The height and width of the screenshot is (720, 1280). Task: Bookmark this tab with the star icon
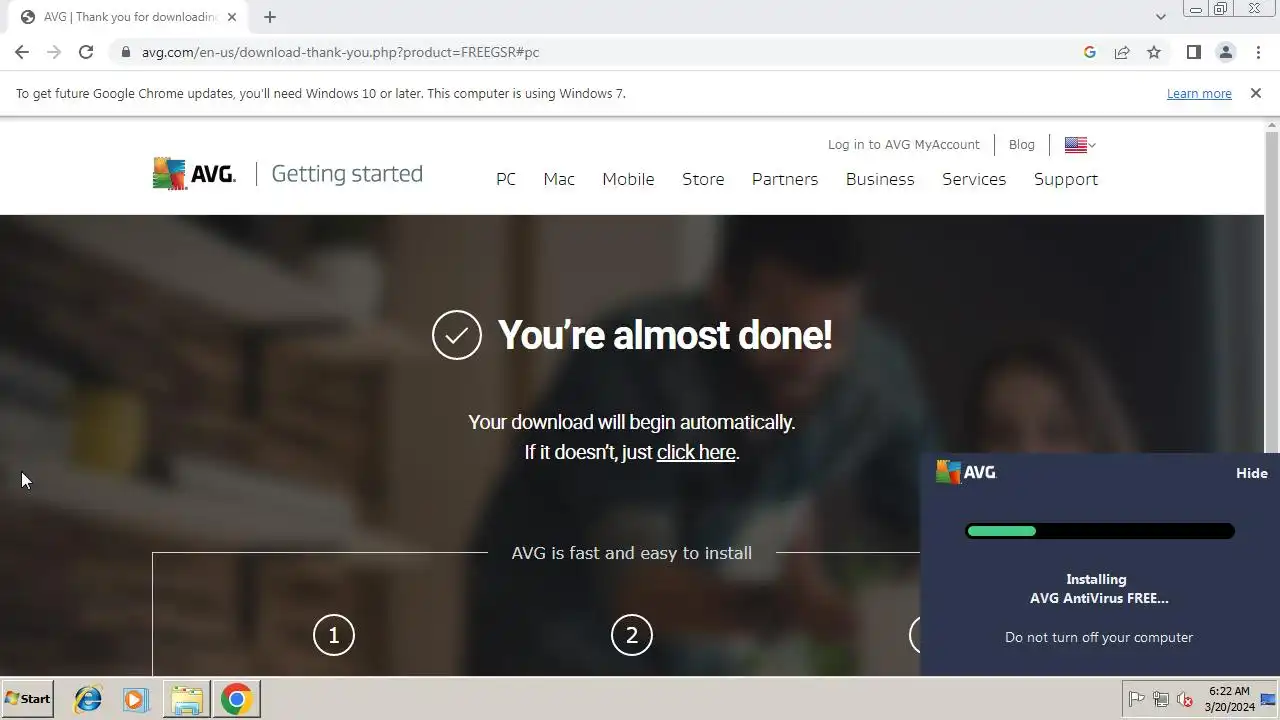pos(1154,52)
